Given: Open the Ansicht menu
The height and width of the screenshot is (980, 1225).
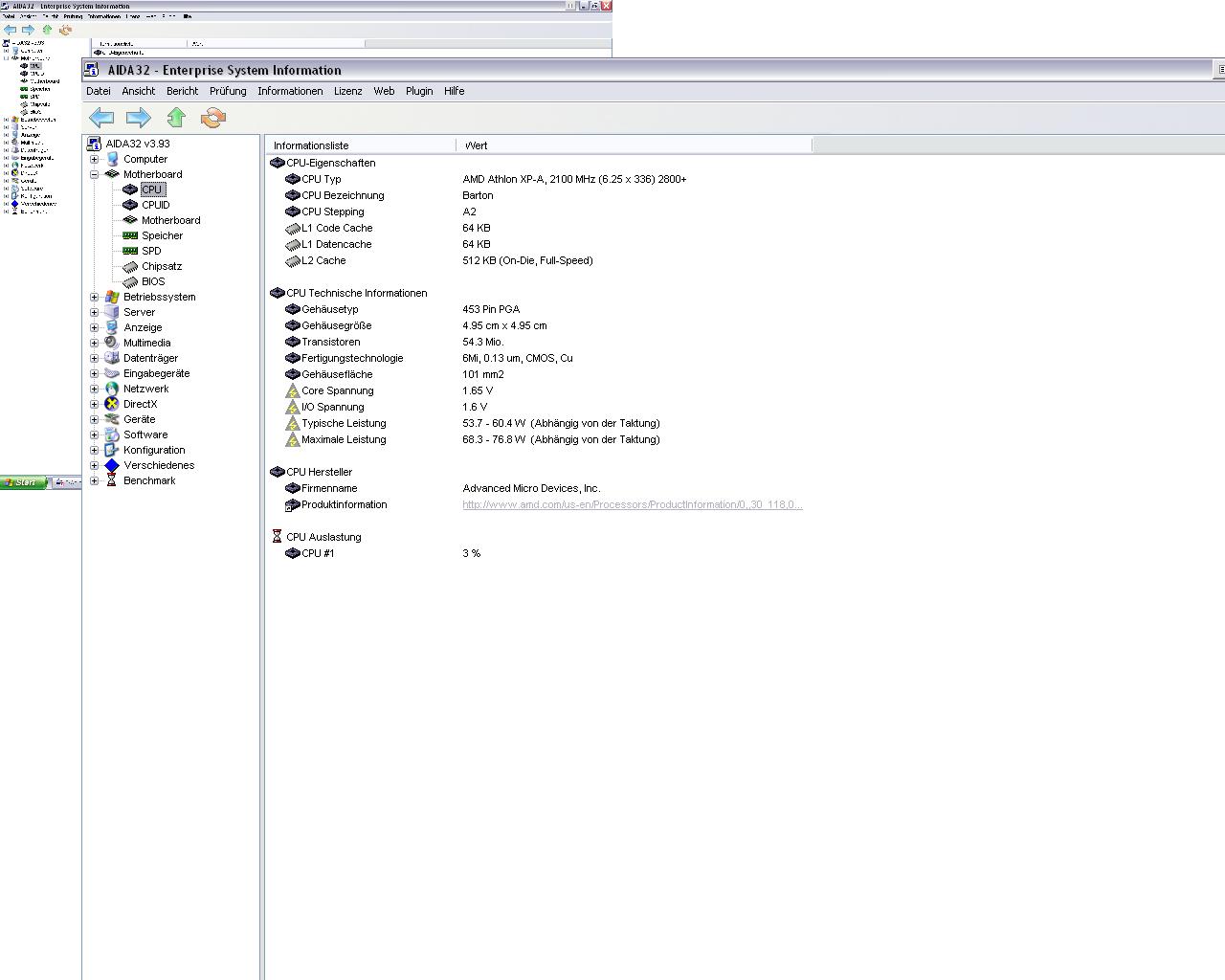Looking at the screenshot, I should pos(139,91).
